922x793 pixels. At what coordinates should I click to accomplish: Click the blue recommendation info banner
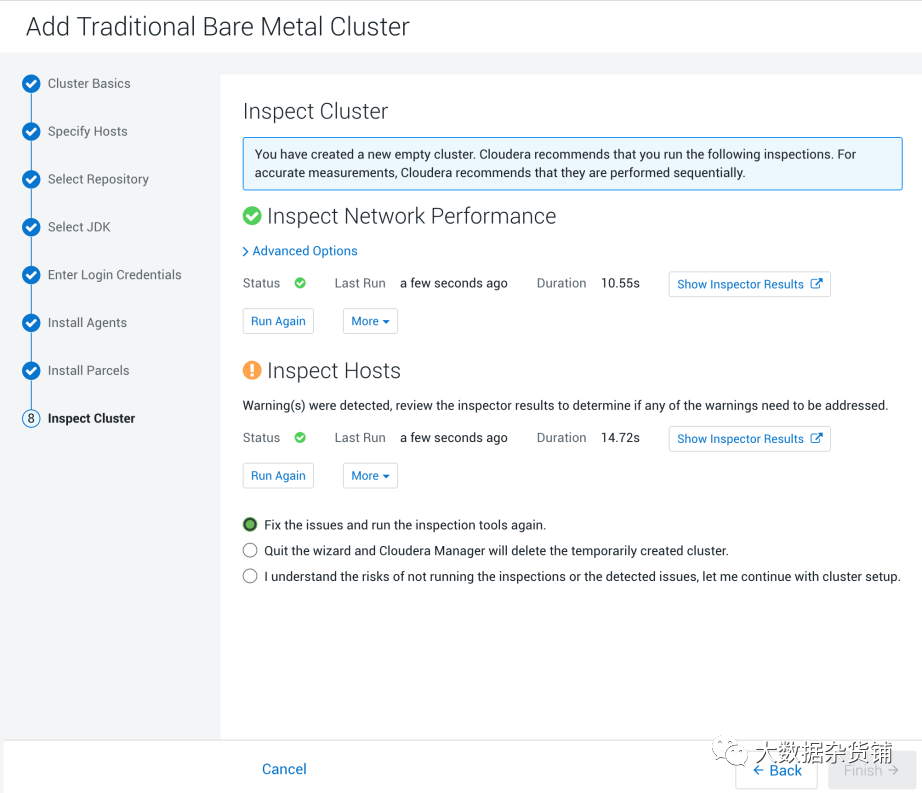pyautogui.click(x=573, y=163)
